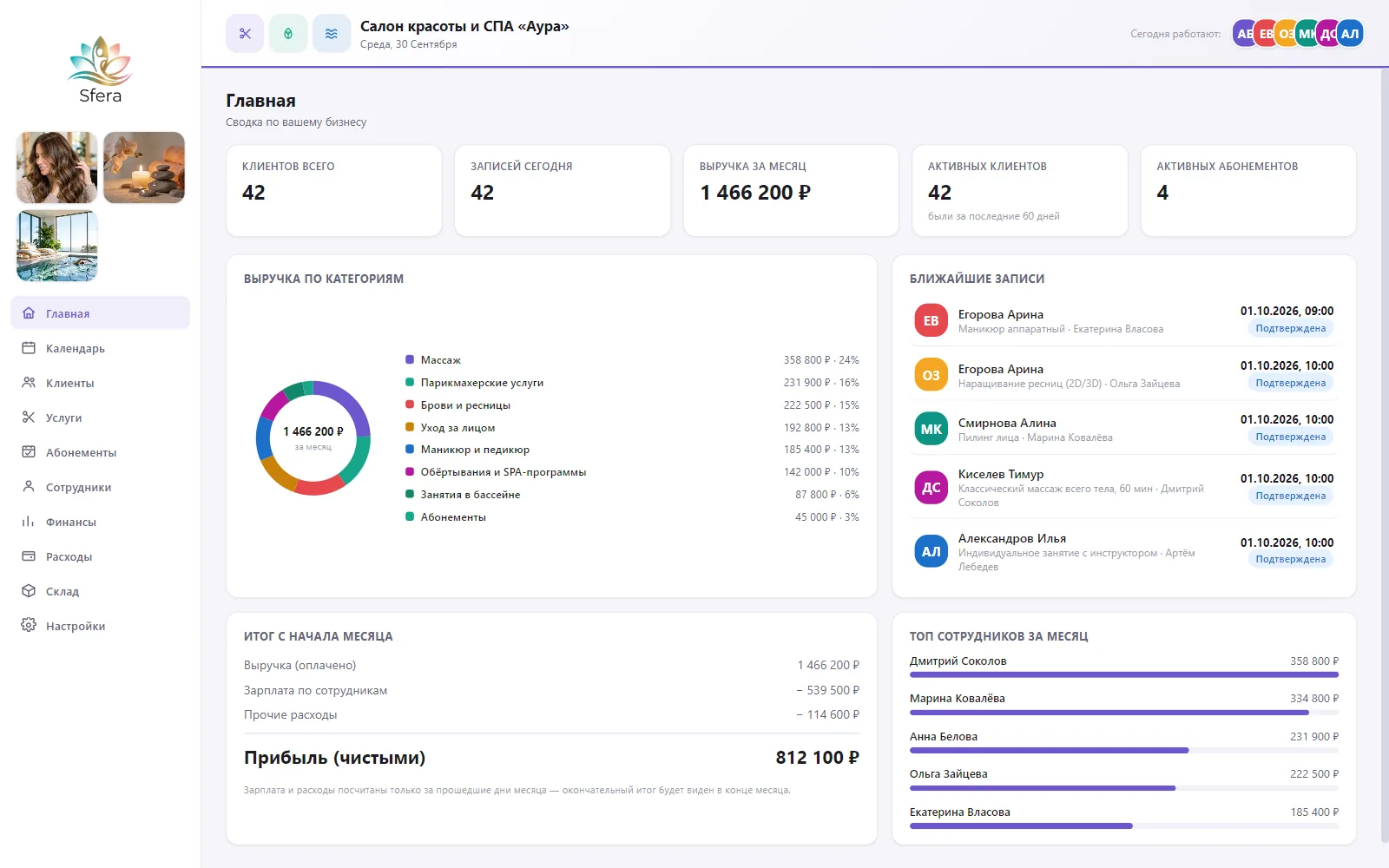Viewport: 1389px width, 868px height.
Task: Click the scissors icon beside Услуги
Action: tap(29, 418)
